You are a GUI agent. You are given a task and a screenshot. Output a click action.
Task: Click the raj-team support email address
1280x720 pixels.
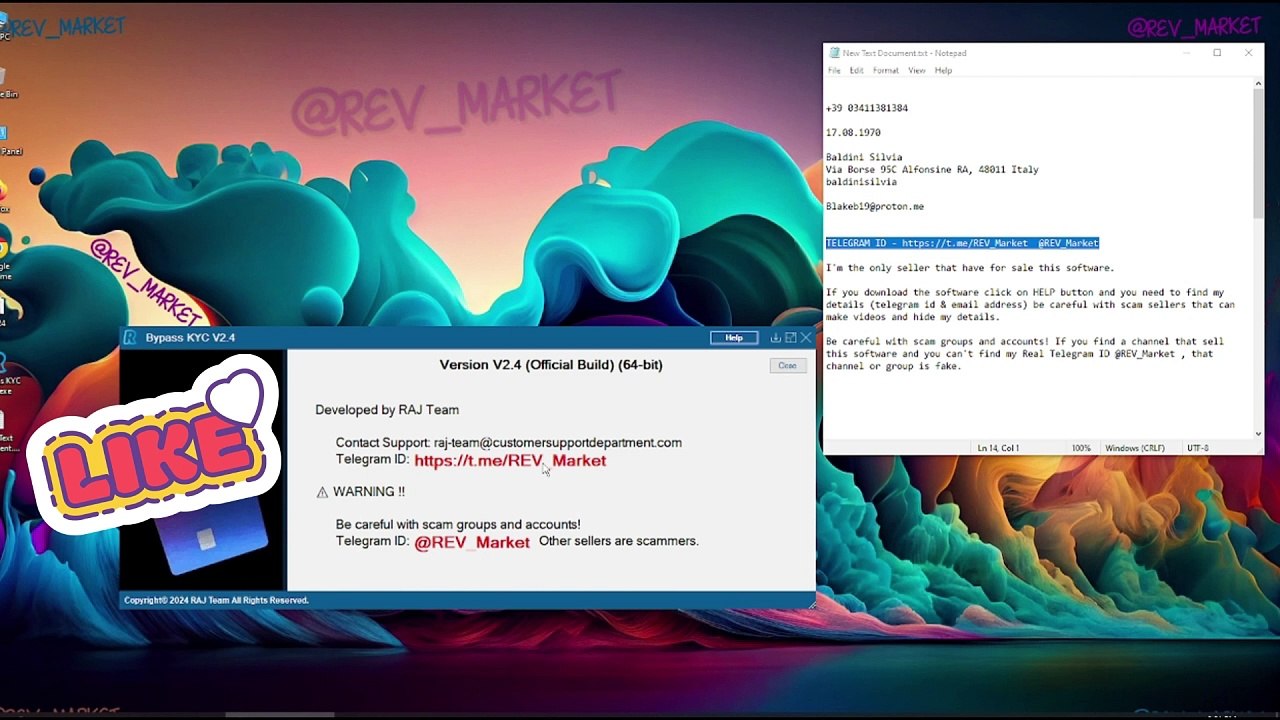point(558,442)
